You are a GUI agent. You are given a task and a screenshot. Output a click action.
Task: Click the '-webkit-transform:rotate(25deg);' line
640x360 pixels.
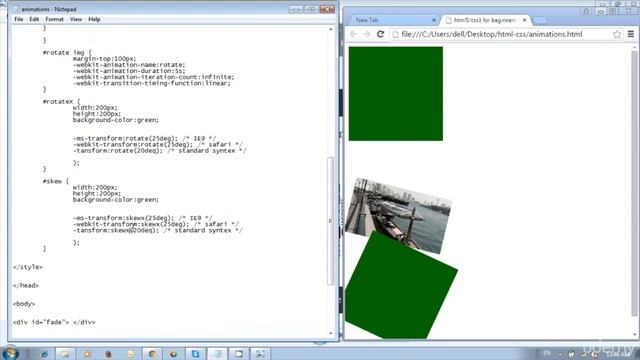[133, 144]
